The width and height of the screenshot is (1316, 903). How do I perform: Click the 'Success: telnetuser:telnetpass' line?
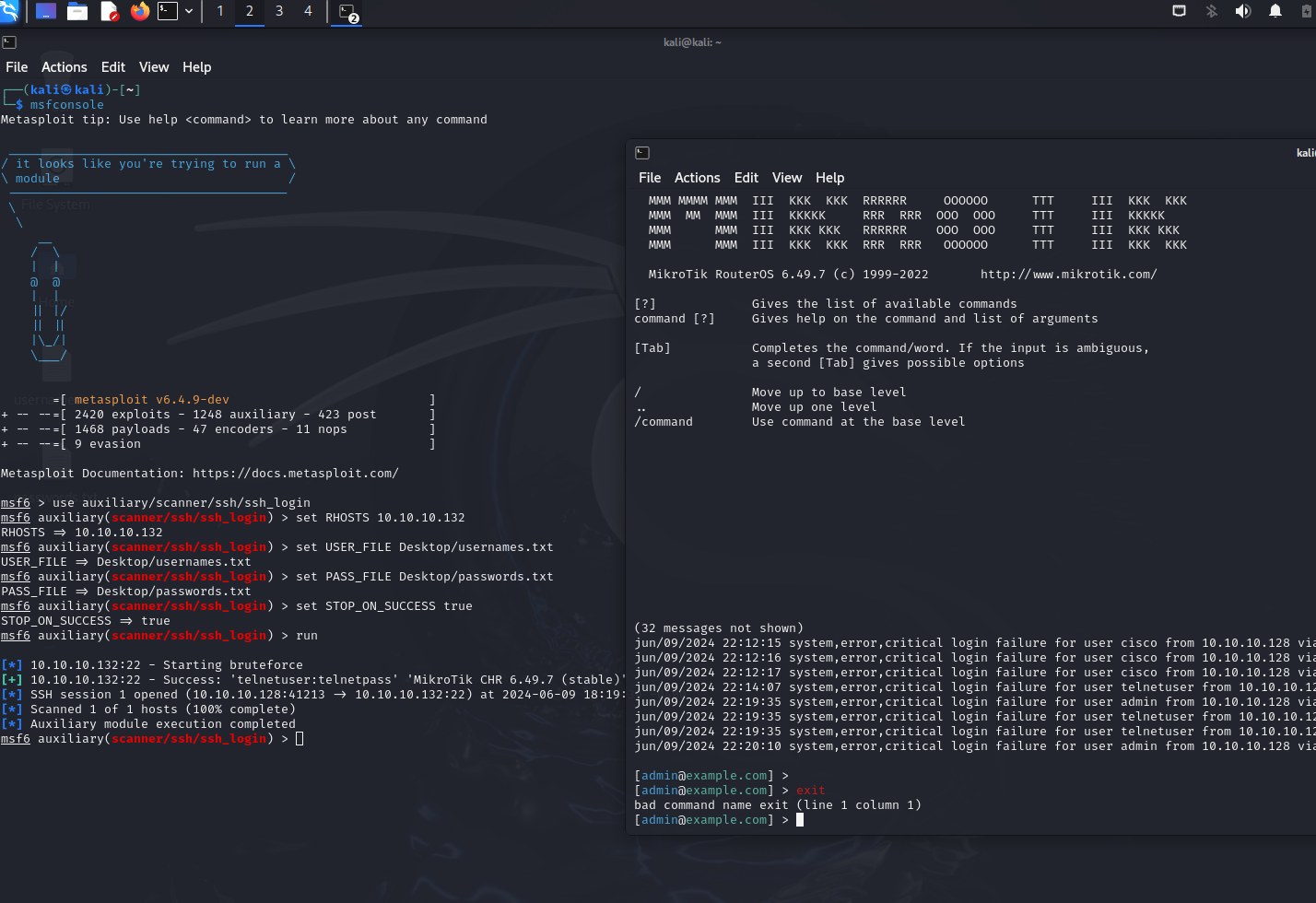312,680
